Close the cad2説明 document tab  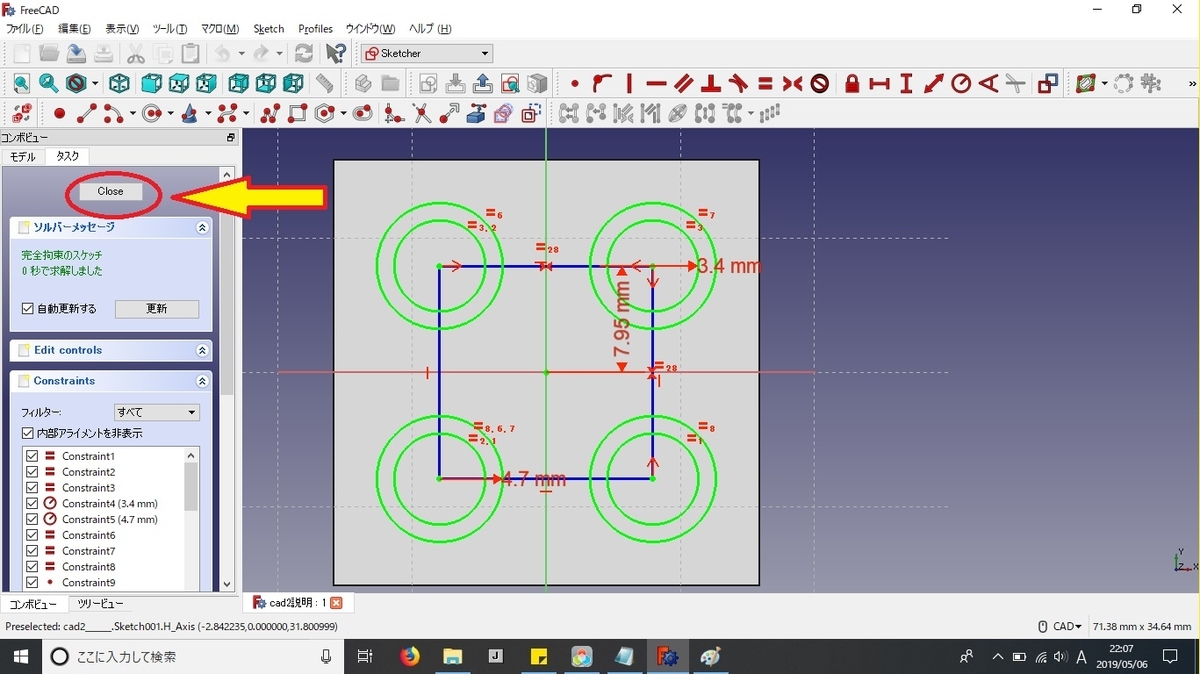(x=336, y=603)
